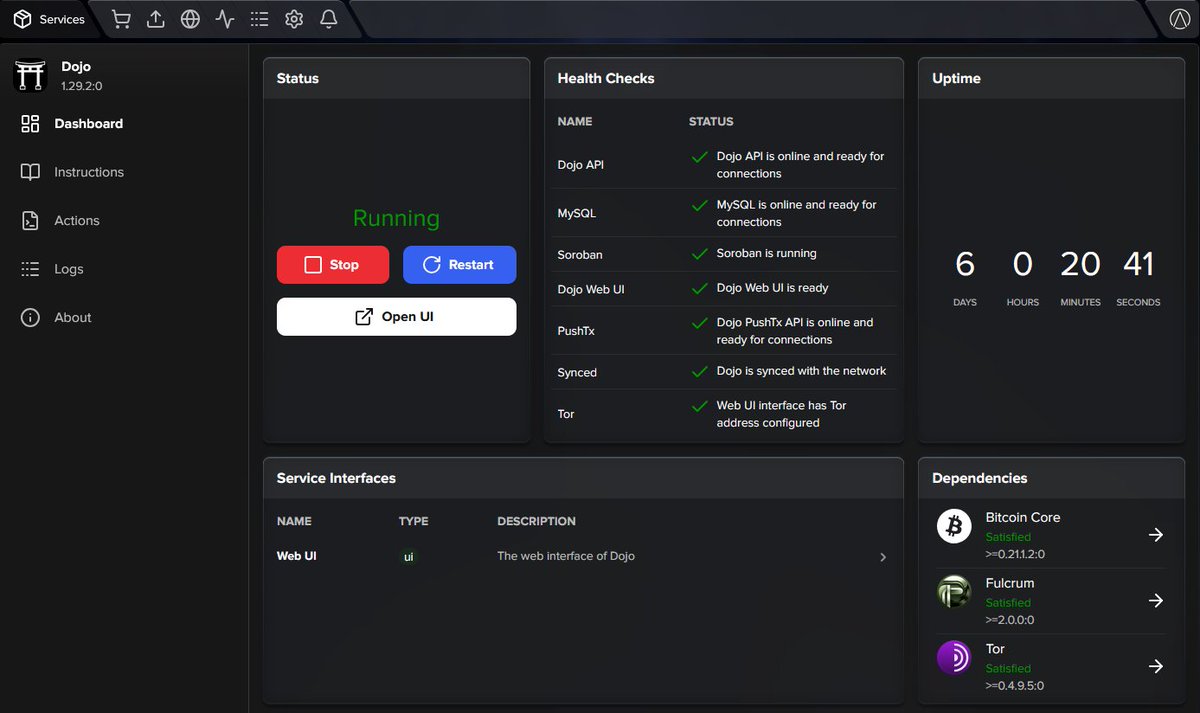Click the PushTx check mark icon

700,323
